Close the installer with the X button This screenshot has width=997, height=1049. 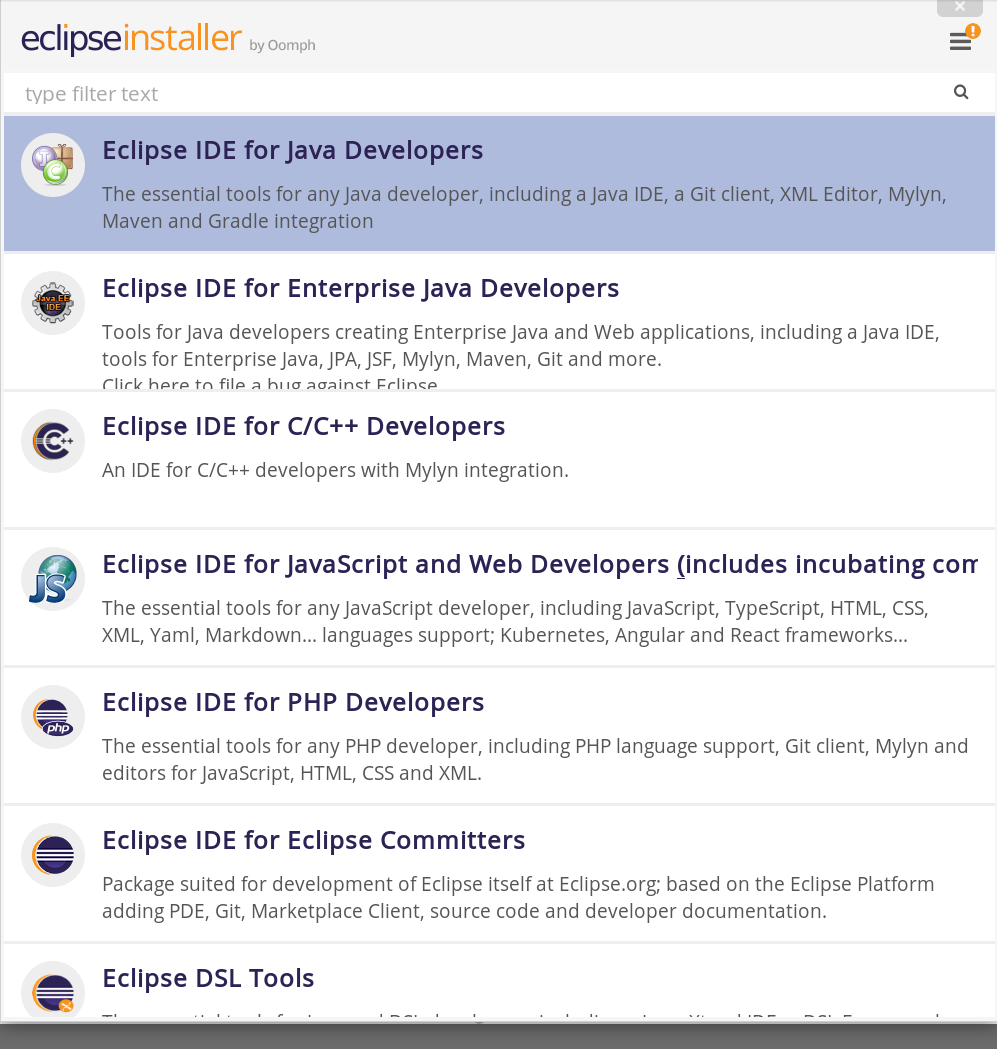pos(960,7)
